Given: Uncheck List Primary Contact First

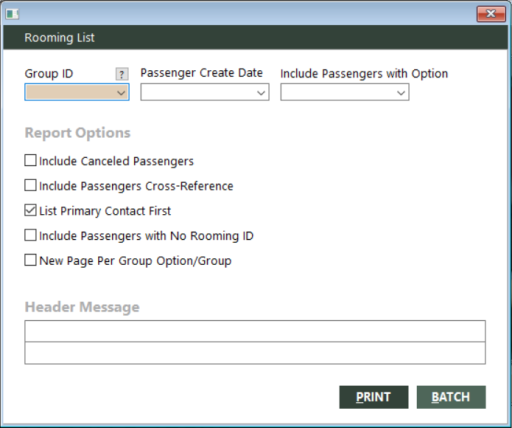Looking at the screenshot, I should click(x=30, y=210).
